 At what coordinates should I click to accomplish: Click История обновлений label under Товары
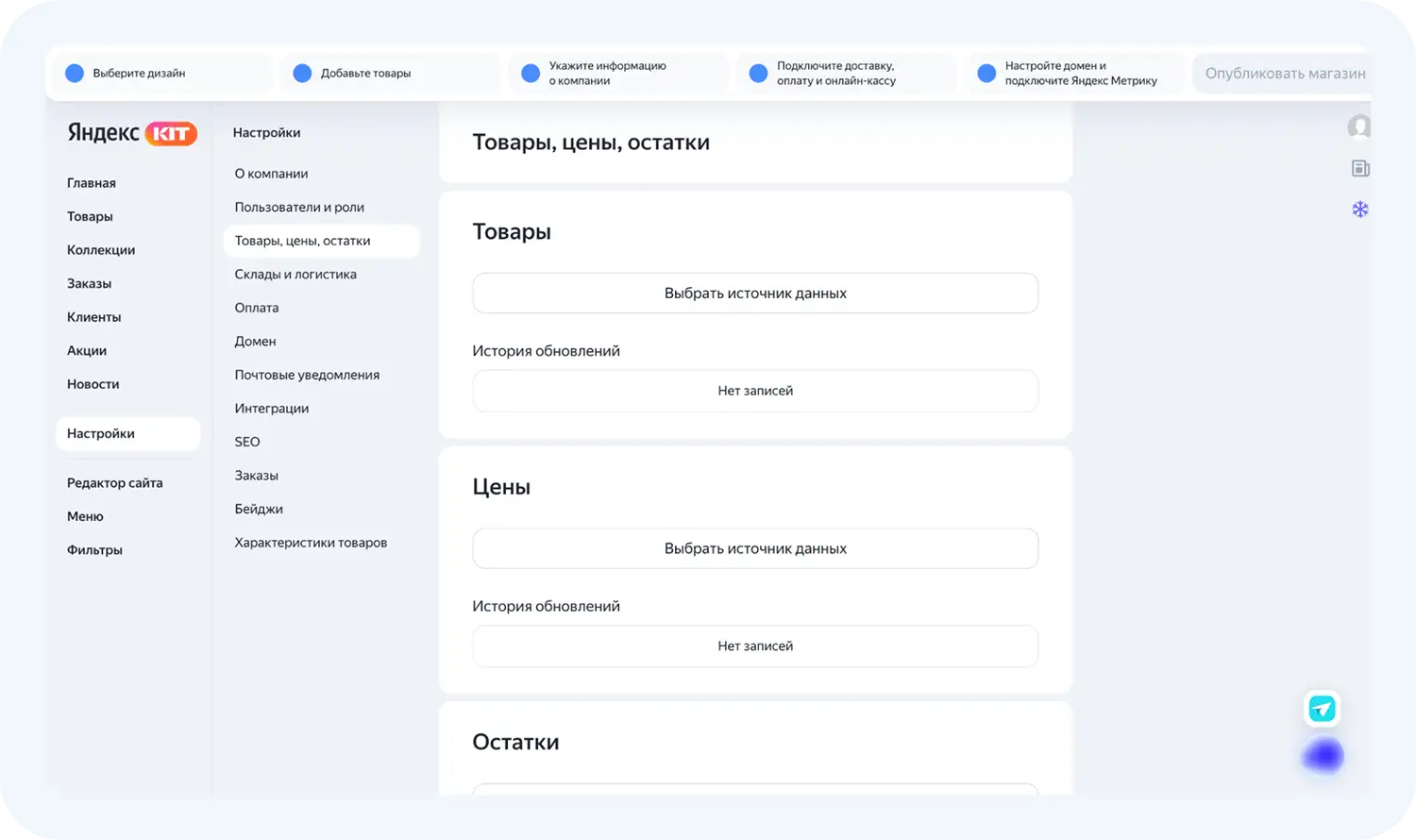click(x=547, y=351)
